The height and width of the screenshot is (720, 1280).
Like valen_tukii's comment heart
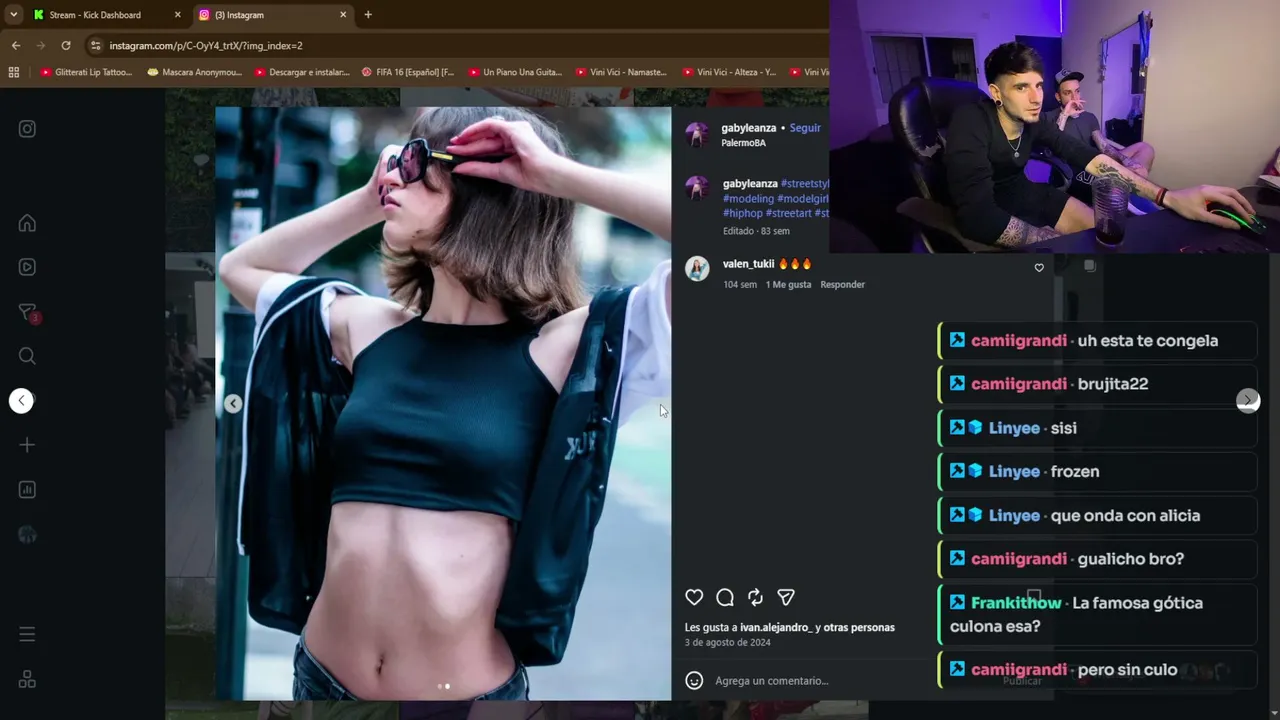point(1039,268)
